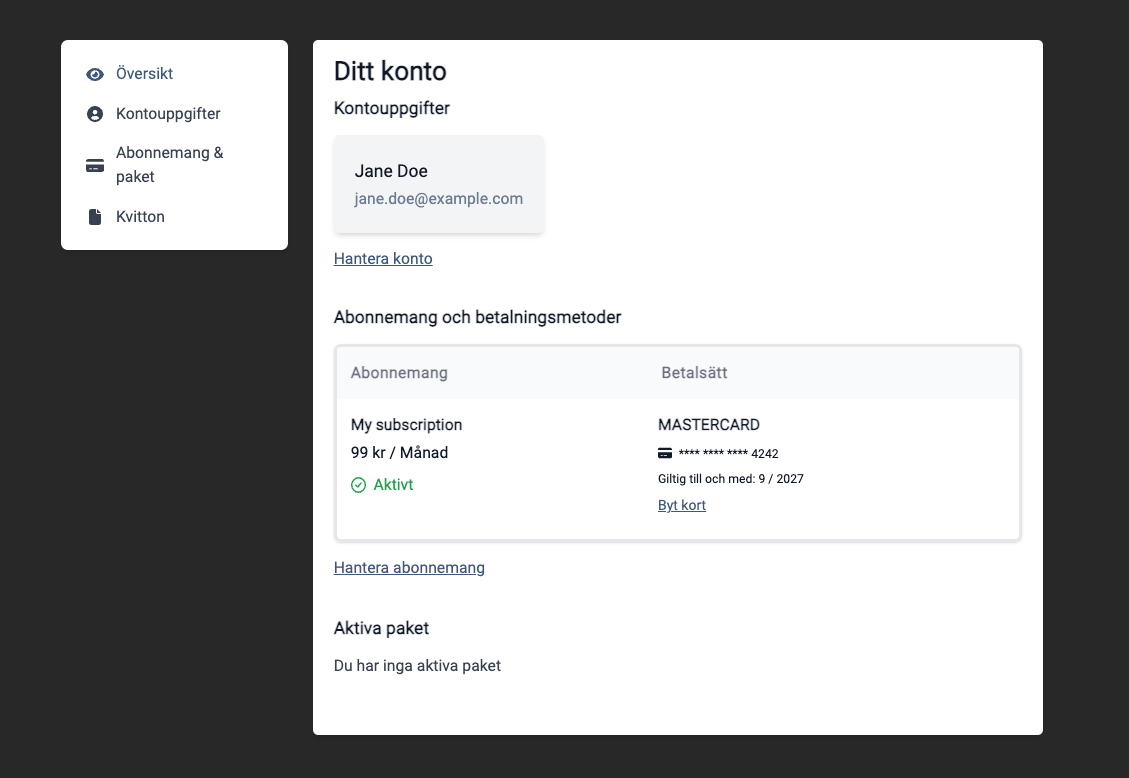Viewport: 1129px width, 778px height.
Task: Click the email jane.doe@example.com
Action: tap(438, 199)
